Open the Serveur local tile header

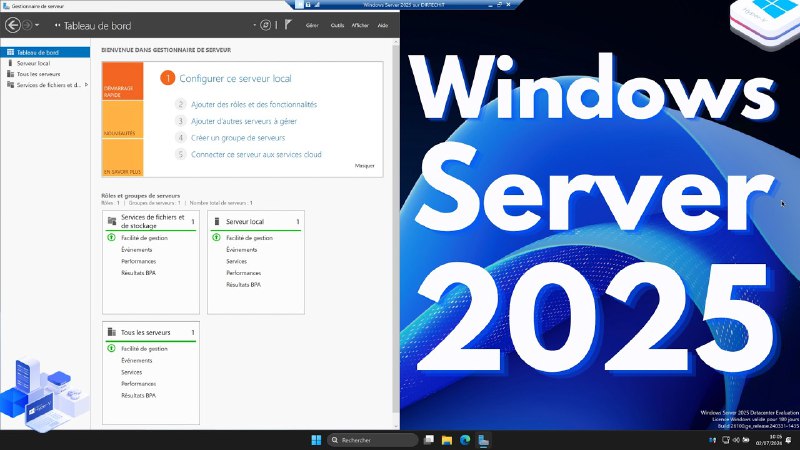[x=256, y=221]
